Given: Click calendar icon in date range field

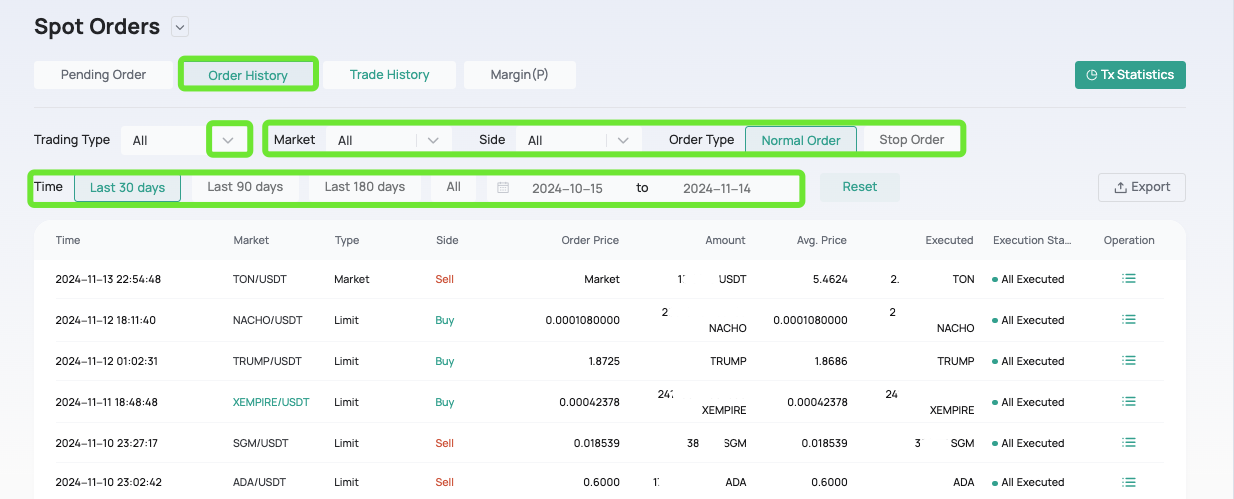Looking at the screenshot, I should point(503,188).
